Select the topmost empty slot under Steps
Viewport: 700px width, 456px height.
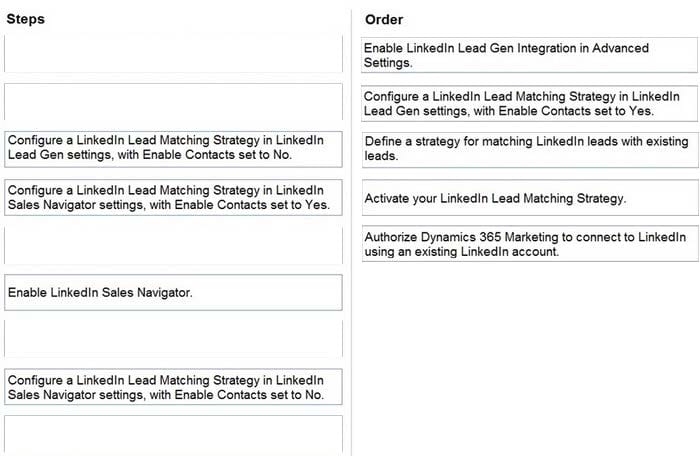173,53
